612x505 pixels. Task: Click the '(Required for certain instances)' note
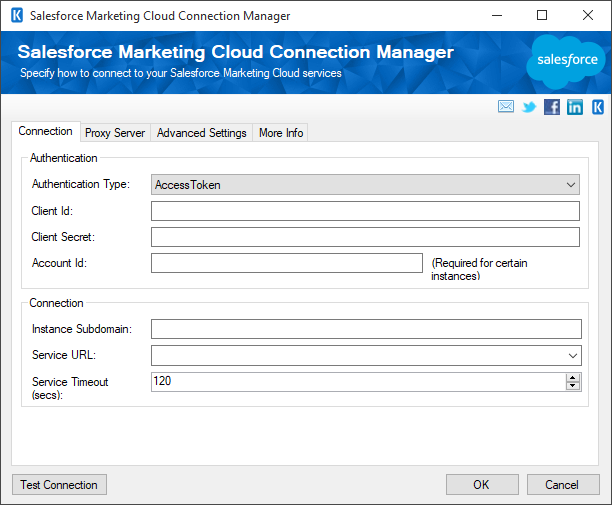pyautogui.click(x=479, y=269)
